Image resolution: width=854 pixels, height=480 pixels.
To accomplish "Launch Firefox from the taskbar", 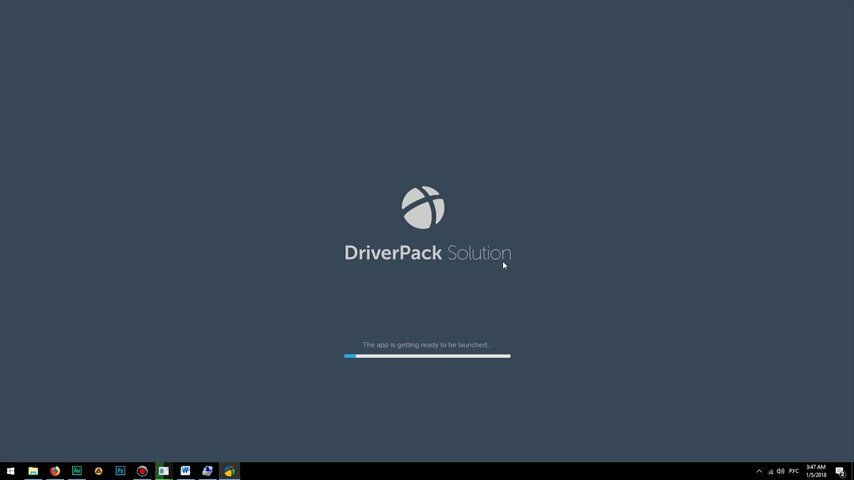I will pyautogui.click(x=55, y=471).
